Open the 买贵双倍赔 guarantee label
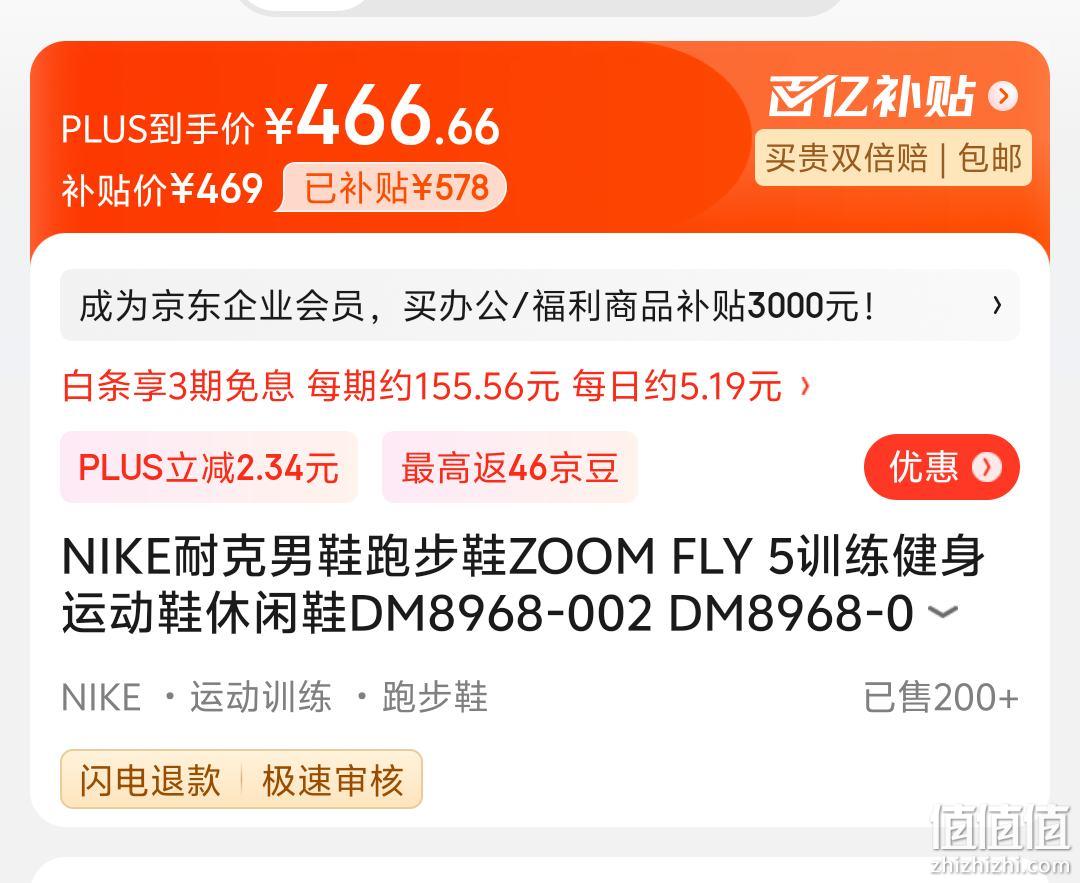 coord(846,158)
